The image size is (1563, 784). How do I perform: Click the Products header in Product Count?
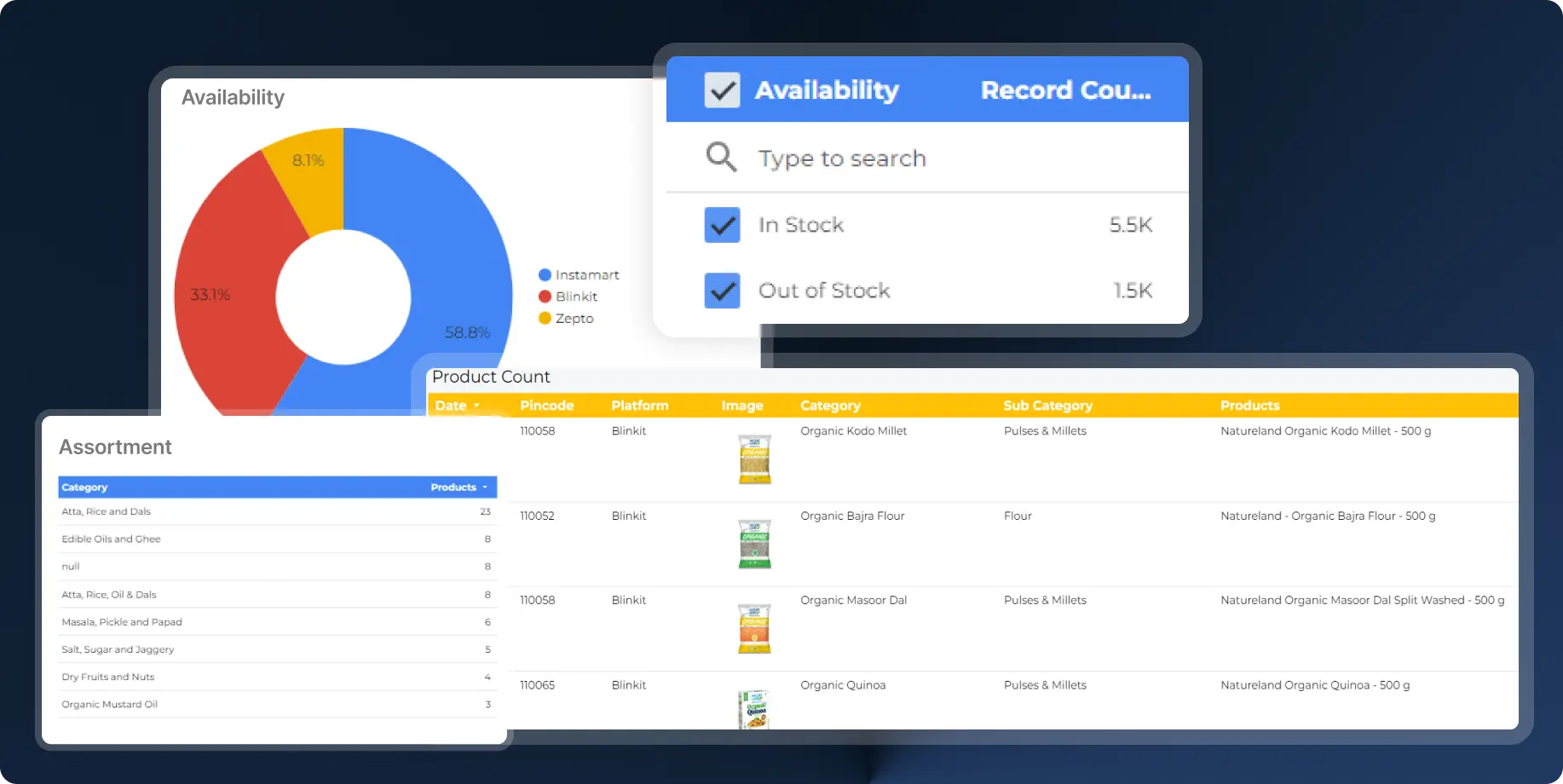(1249, 406)
